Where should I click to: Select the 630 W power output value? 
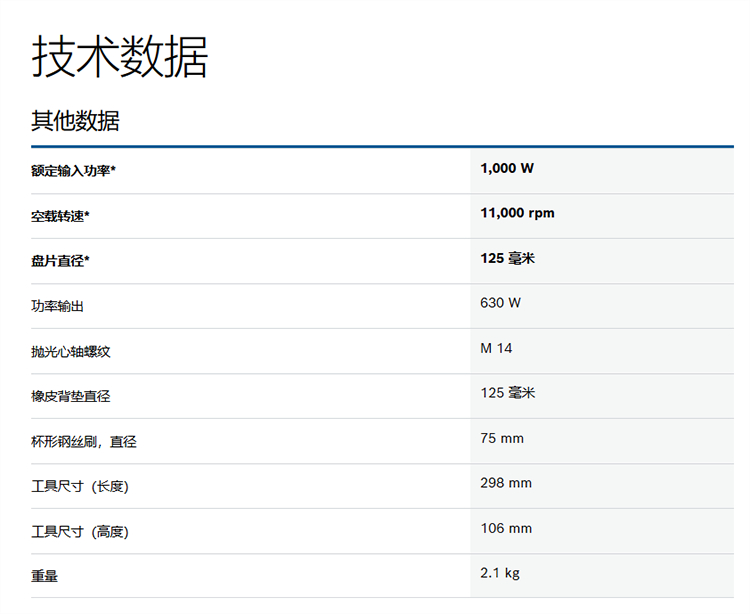(500, 303)
